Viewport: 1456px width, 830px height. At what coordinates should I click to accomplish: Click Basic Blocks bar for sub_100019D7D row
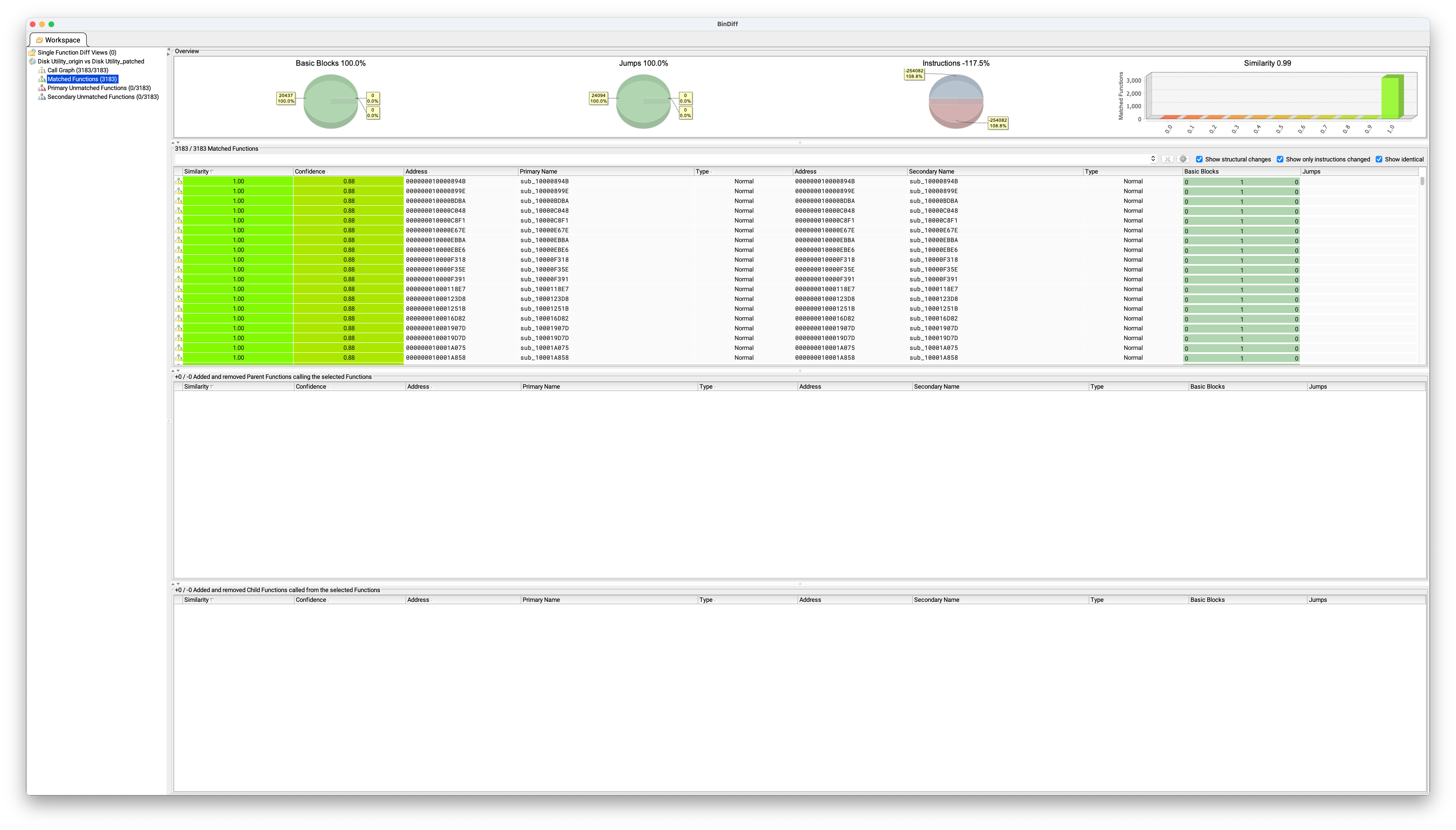click(x=1241, y=339)
